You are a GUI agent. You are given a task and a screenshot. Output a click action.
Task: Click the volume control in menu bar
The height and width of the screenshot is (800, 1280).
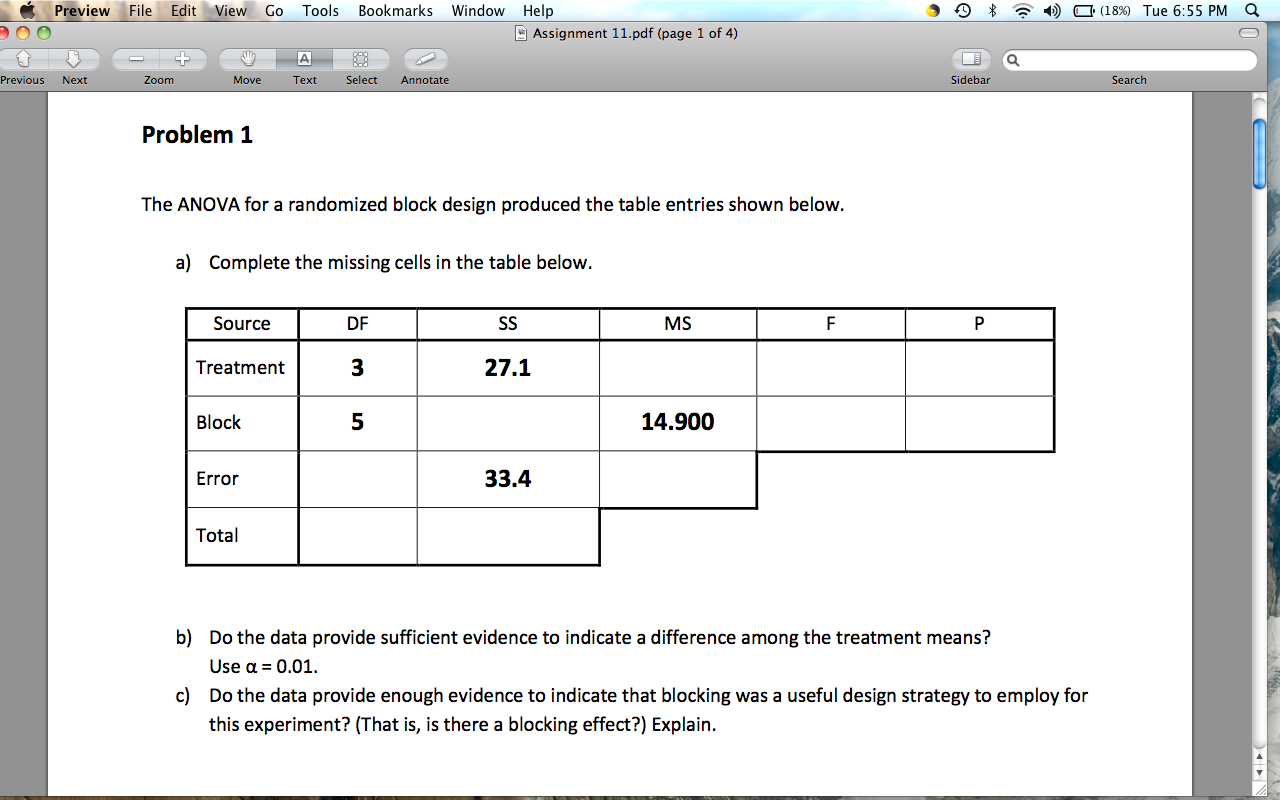1049,11
